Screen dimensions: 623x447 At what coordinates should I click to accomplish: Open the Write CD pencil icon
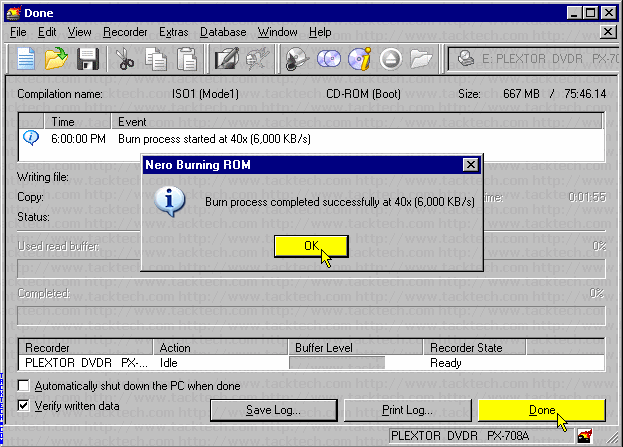point(226,59)
